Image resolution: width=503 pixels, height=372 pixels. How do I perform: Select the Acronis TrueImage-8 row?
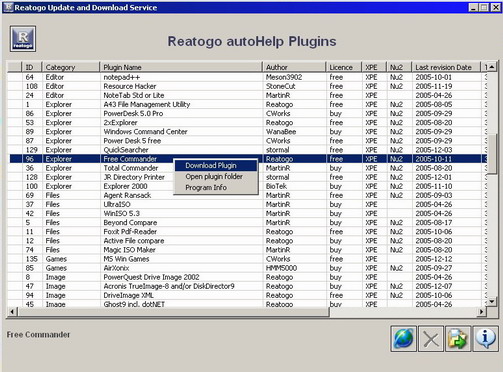[x=247, y=286]
